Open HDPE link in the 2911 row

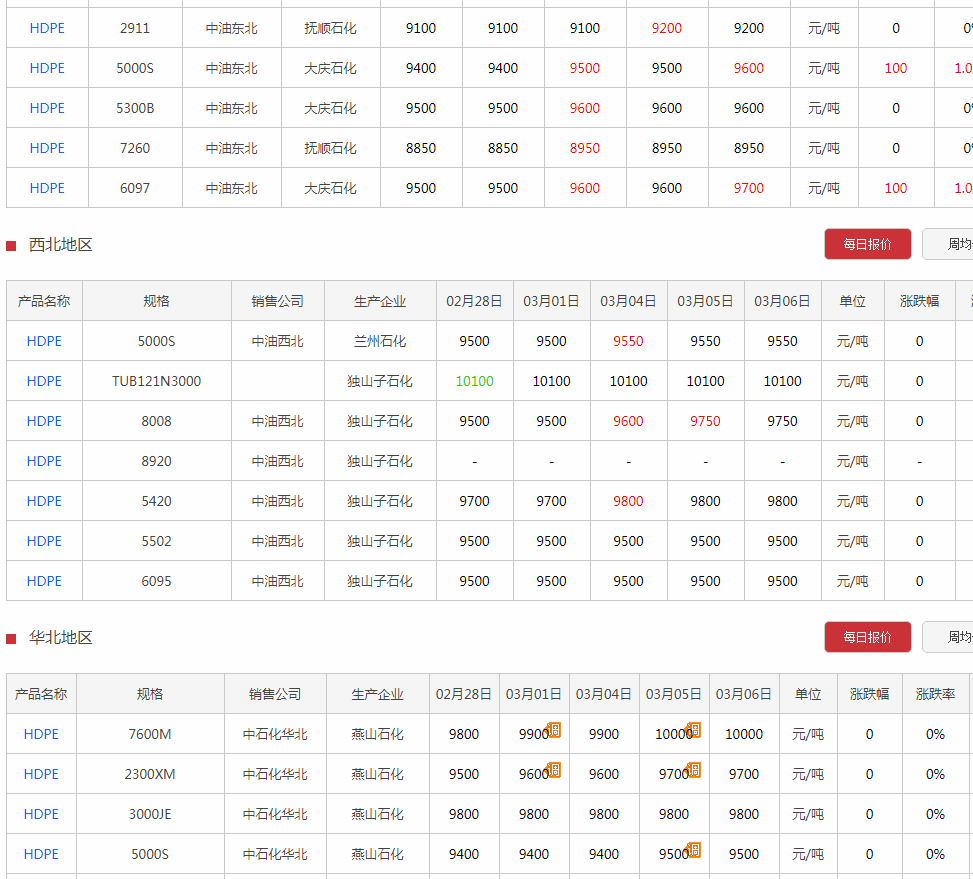pos(47,29)
